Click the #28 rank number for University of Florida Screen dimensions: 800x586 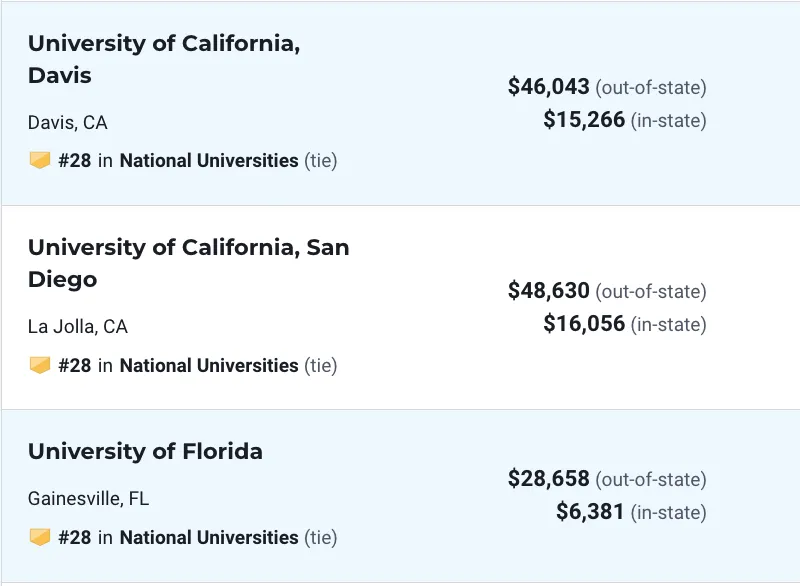coord(74,538)
